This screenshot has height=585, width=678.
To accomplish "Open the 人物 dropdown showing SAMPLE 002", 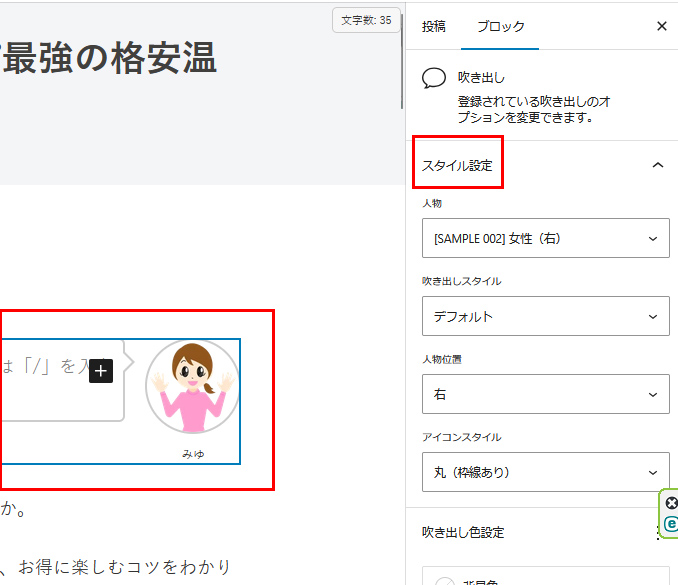I will click(545, 239).
